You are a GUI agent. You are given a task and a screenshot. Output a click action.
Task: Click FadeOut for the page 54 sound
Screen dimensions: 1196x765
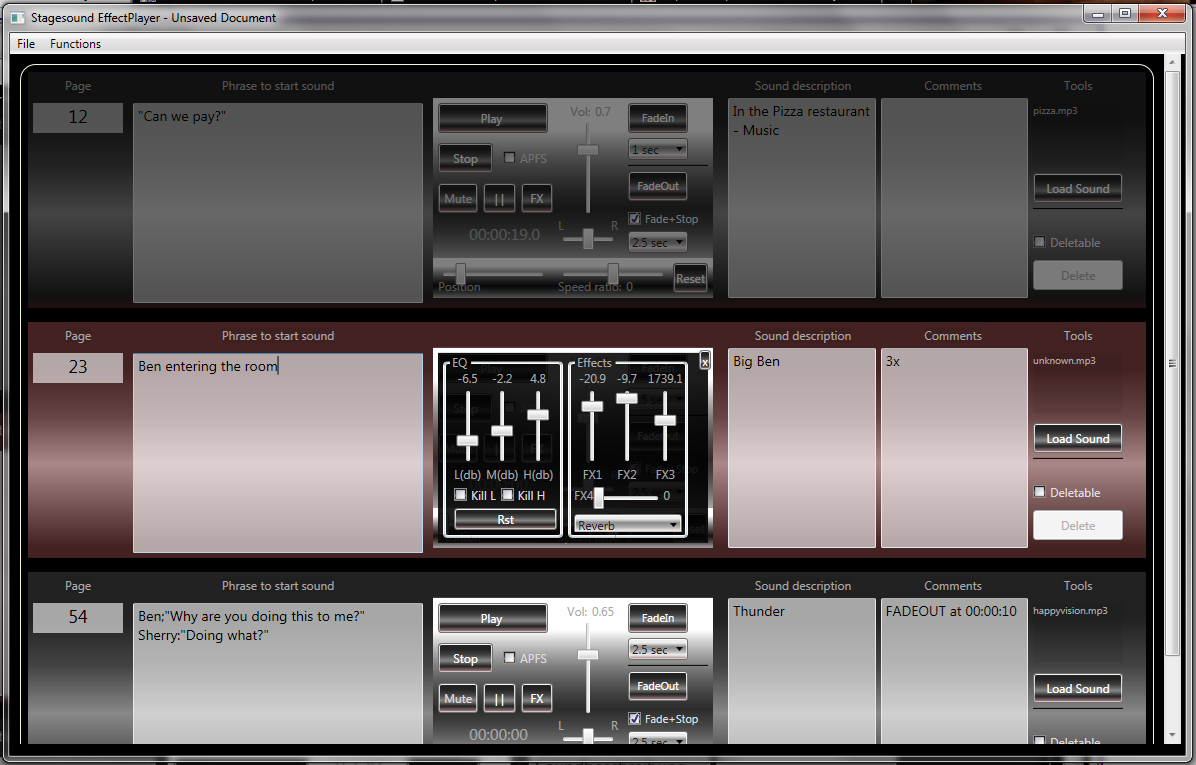[657, 686]
